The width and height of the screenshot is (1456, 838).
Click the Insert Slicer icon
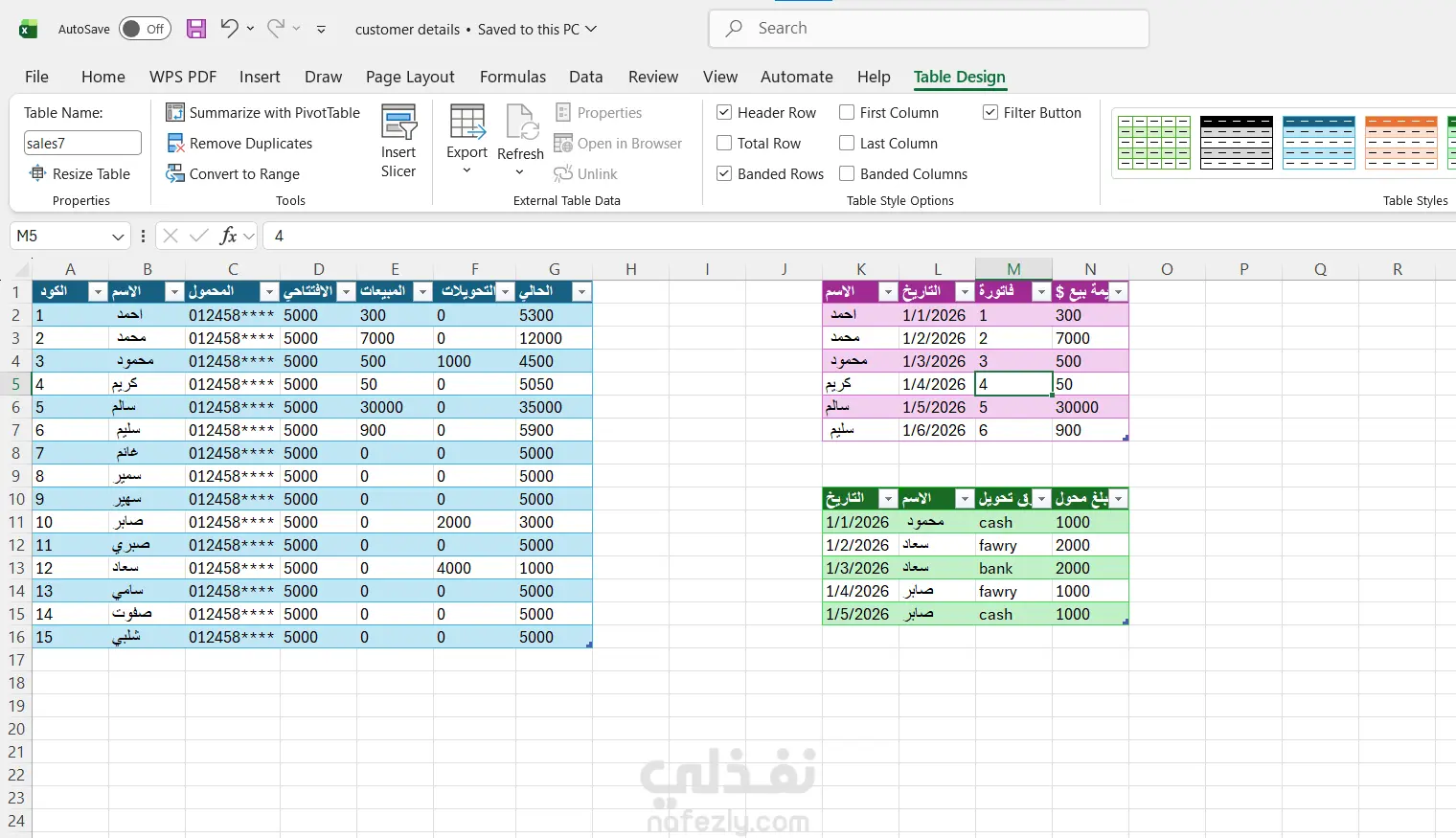pos(398,123)
